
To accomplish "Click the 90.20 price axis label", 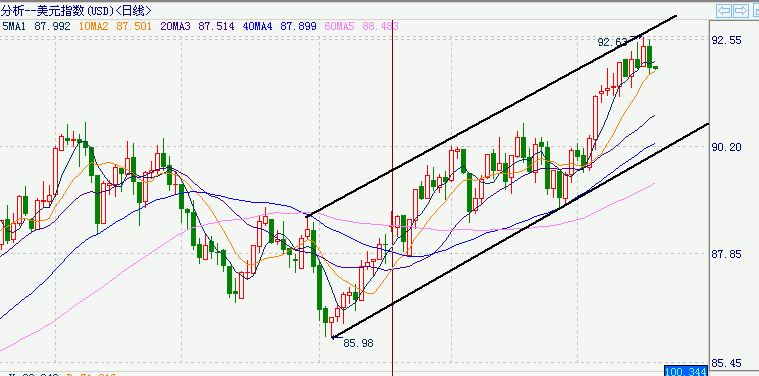I will (728, 147).
